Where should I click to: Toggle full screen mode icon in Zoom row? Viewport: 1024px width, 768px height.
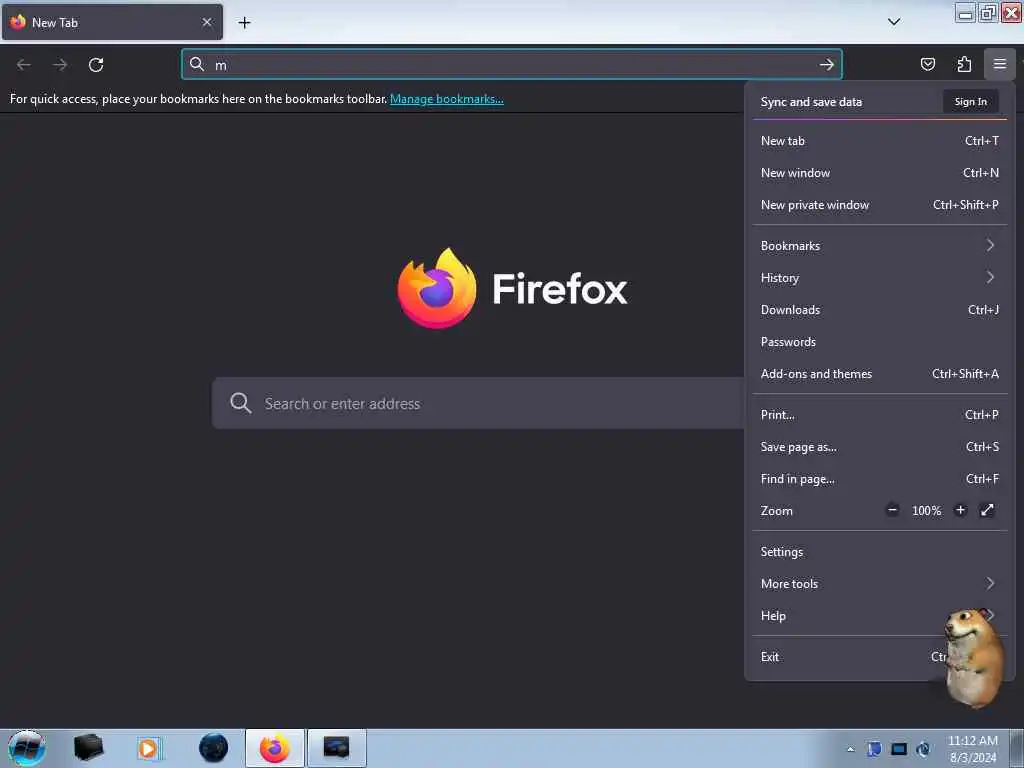987,510
